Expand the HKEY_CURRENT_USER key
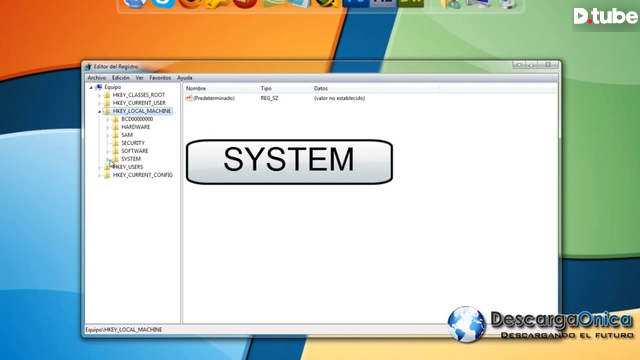Screen dimensions: 640x360 [x=99, y=103]
